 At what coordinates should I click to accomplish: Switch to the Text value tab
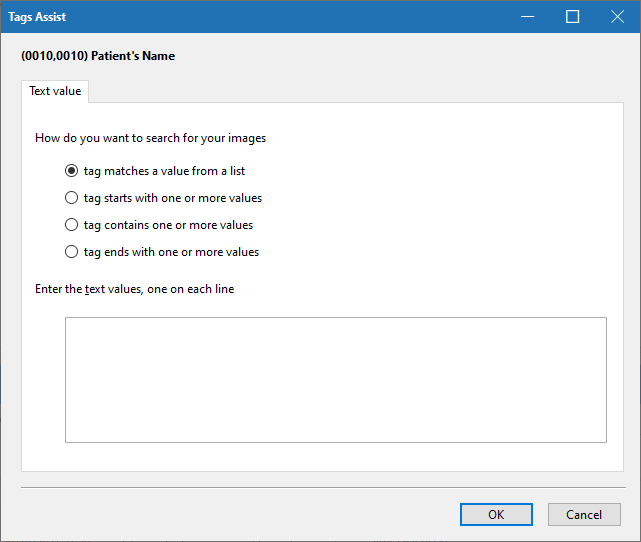click(x=55, y=91)
